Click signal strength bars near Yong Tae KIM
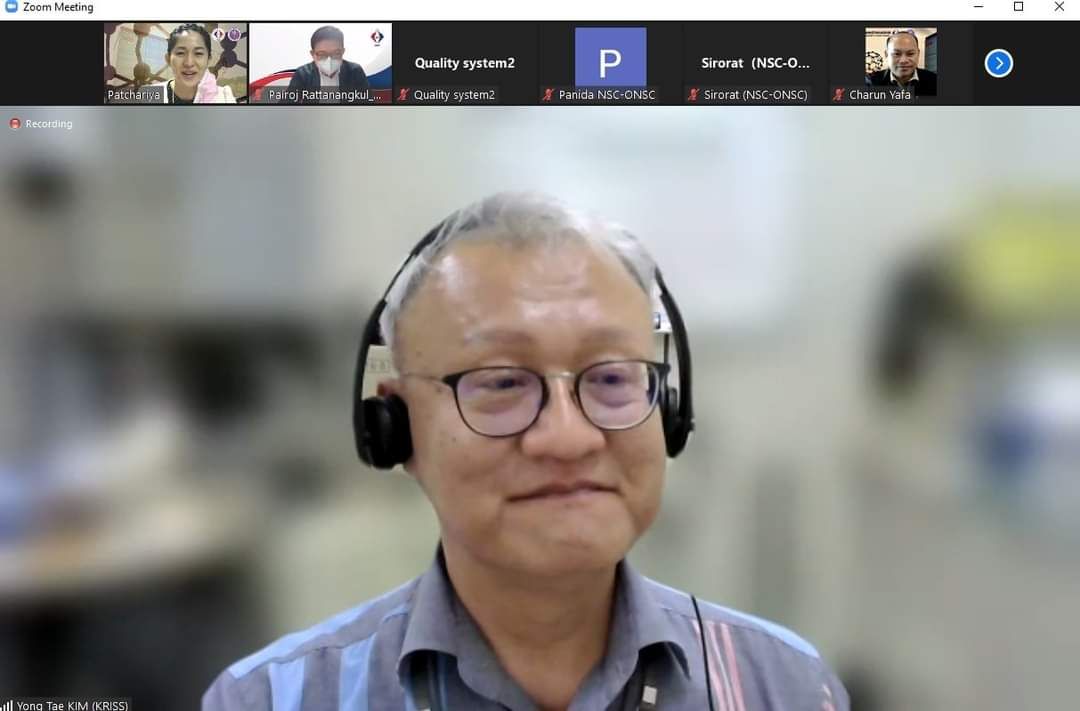 click(x=7, y=705)
